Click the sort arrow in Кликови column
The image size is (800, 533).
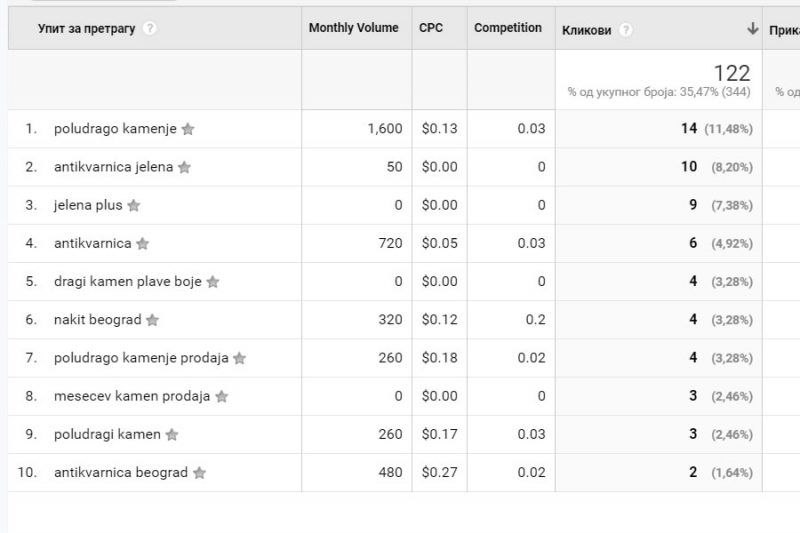click(x=752, y=29)
